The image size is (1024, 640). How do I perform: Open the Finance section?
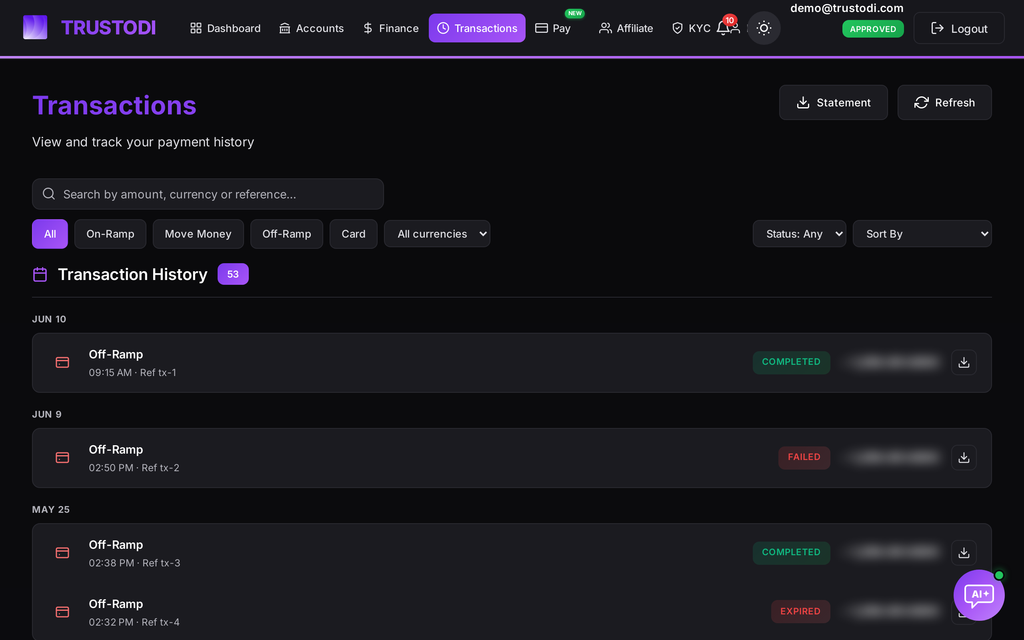391,28
